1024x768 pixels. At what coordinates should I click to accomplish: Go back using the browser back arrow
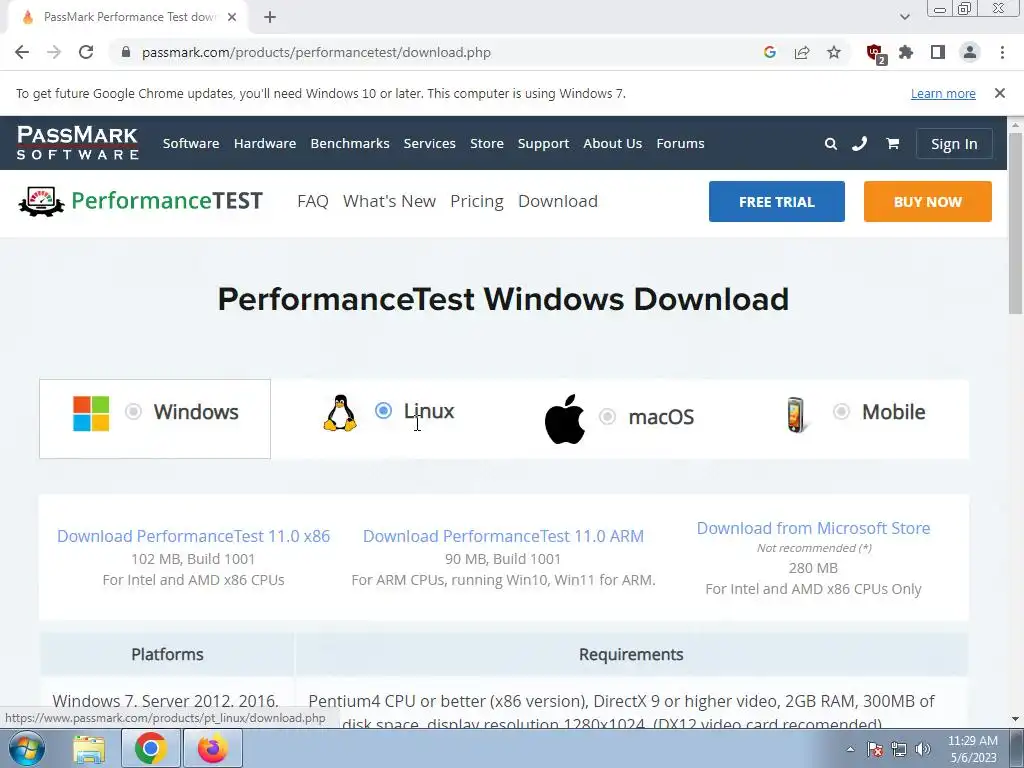point(22,52)
